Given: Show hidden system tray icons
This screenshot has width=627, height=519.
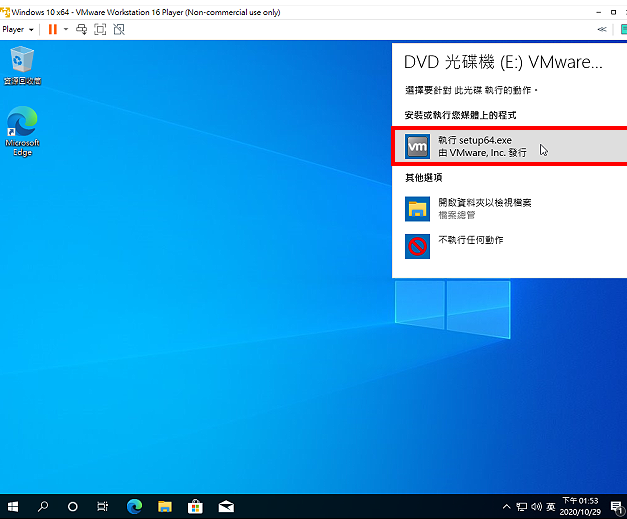Looking at the screenshot, I should coord(506,507).
